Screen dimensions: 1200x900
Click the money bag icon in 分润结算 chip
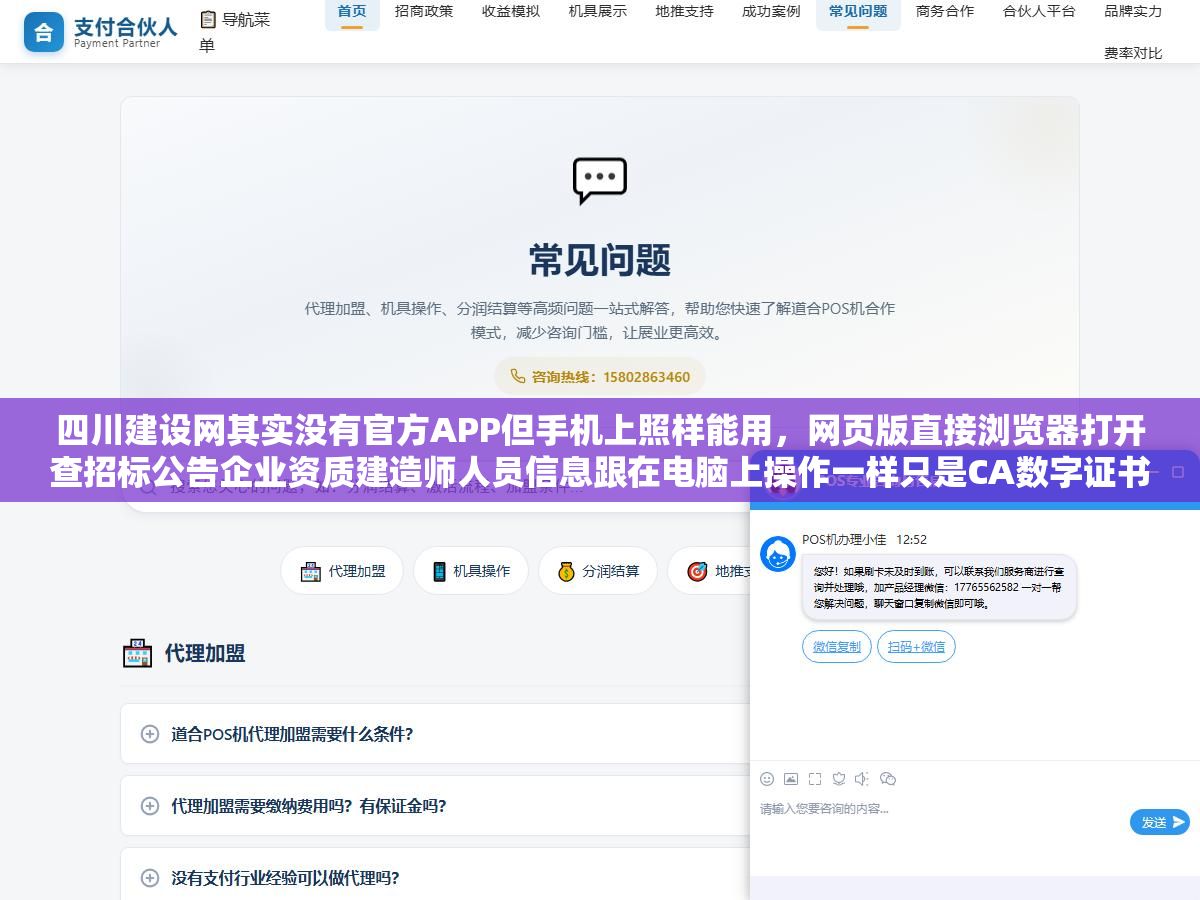click(x=566, y=571)
